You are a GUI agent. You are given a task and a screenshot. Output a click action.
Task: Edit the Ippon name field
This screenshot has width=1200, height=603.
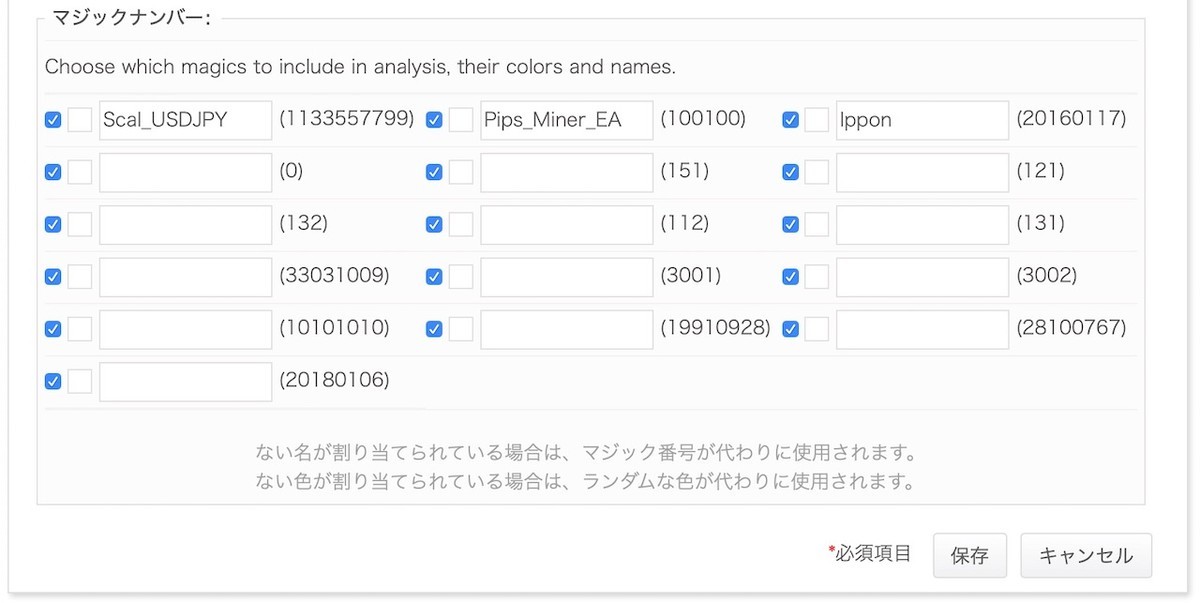point(922,120)
